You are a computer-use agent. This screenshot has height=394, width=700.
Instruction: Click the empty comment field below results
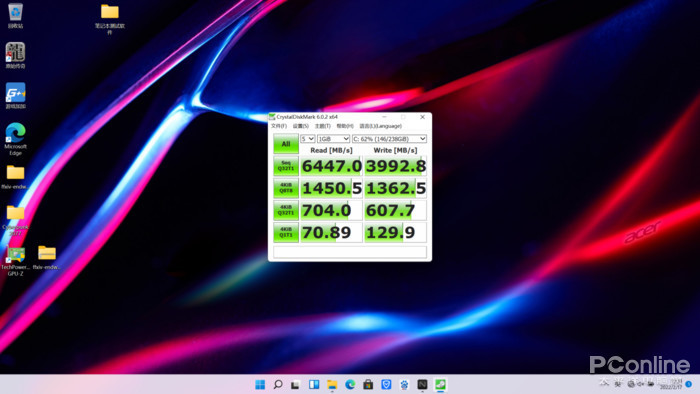[x=350, y=252]
